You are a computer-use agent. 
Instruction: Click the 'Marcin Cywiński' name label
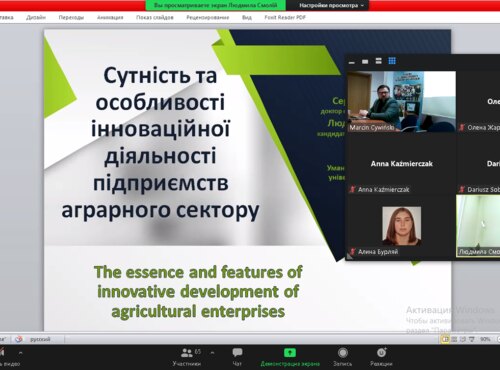[372, 128]
